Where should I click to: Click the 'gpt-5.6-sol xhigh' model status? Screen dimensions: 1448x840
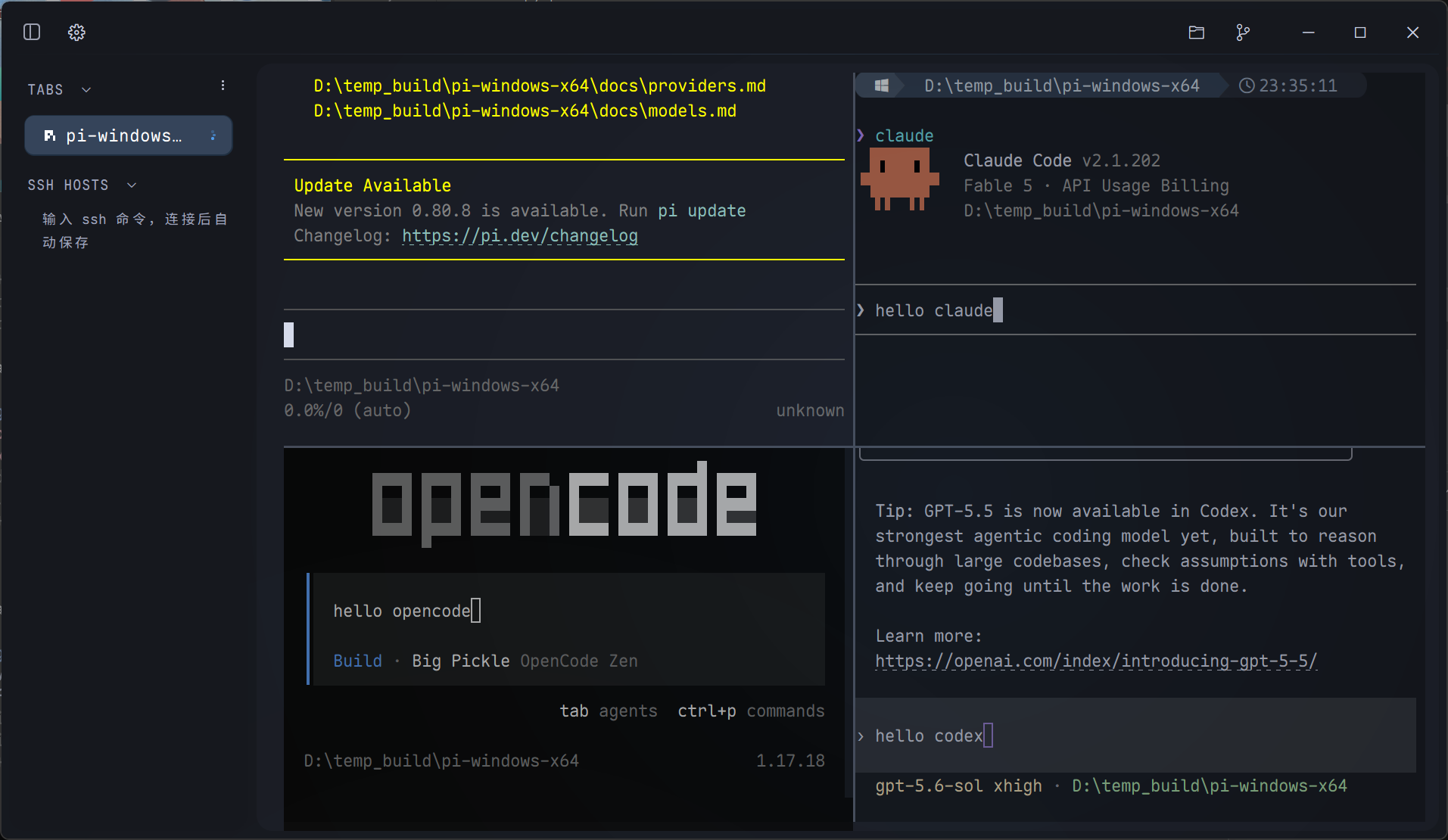(x=958, y=786)
